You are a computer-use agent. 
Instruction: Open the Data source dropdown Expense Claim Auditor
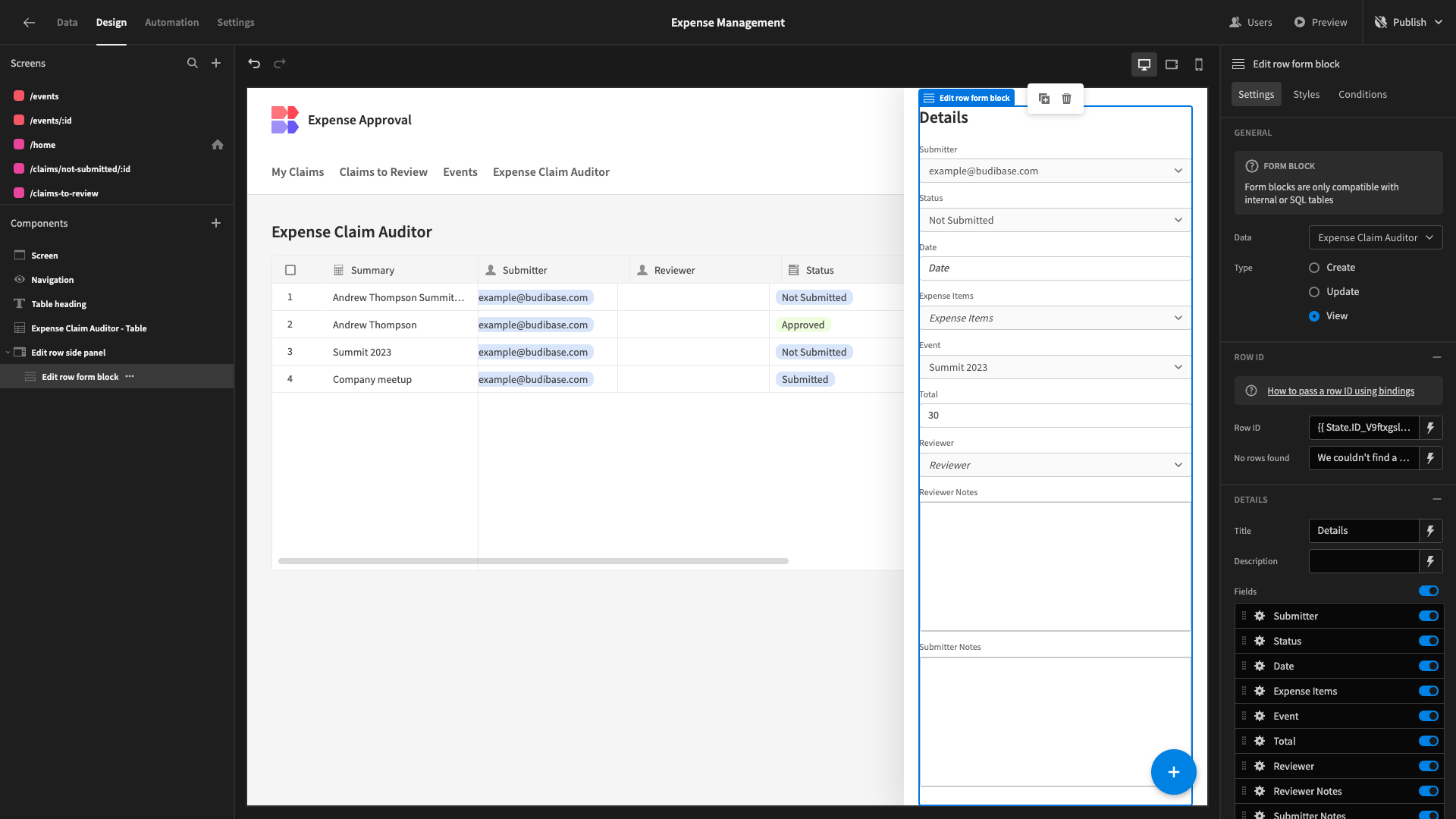[1376, 237]
